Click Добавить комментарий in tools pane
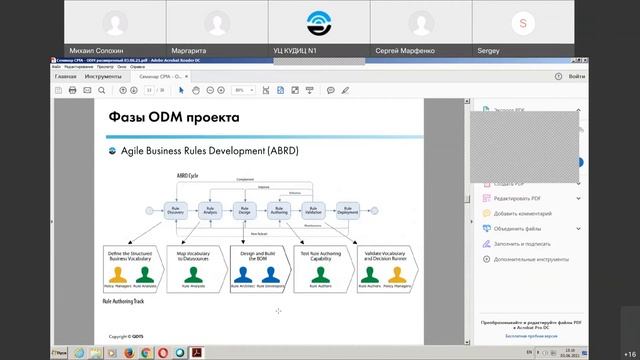 [x=523, y=213]
